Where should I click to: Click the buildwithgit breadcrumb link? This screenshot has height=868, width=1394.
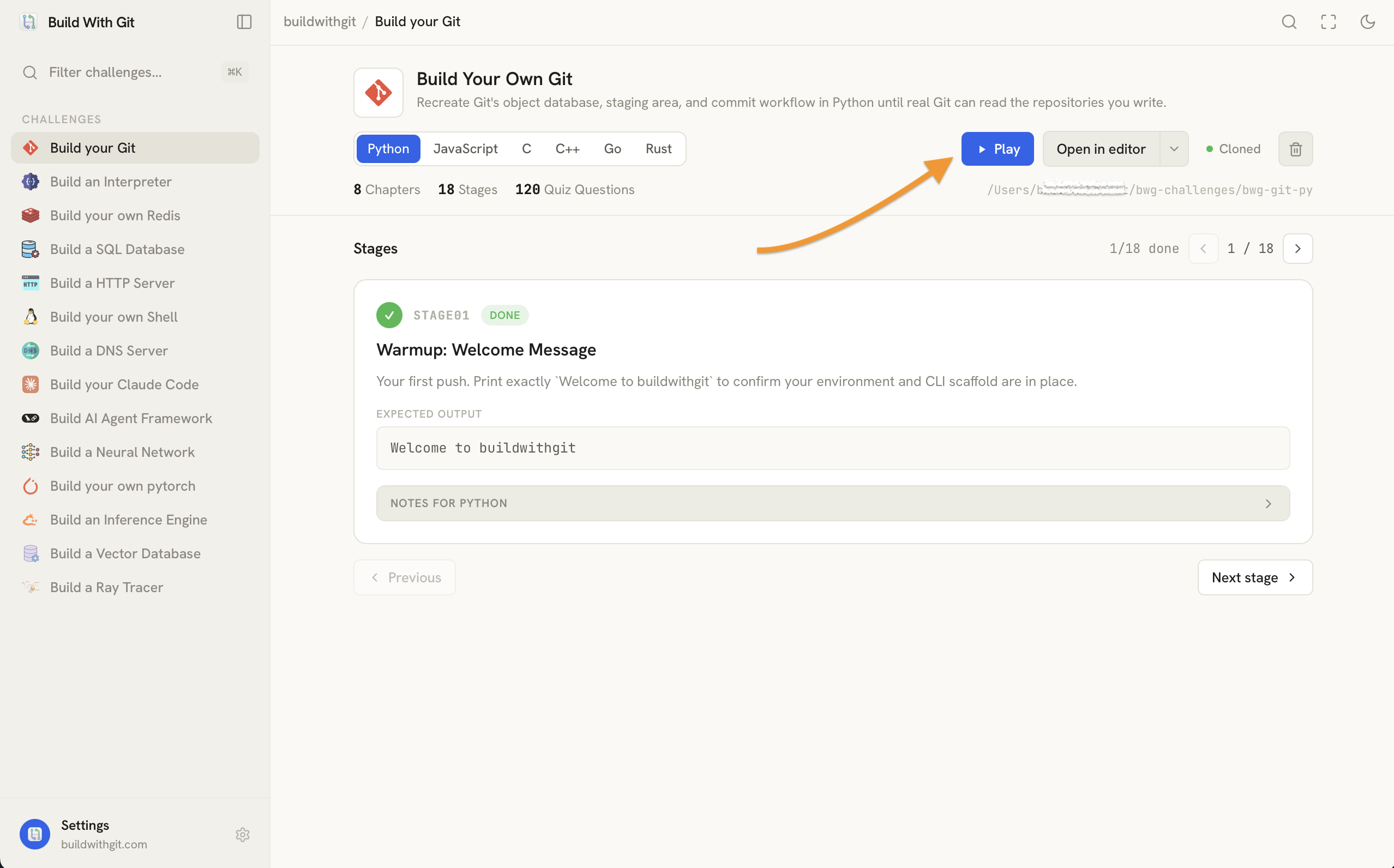pyautogui.click(x=320, y=22)
